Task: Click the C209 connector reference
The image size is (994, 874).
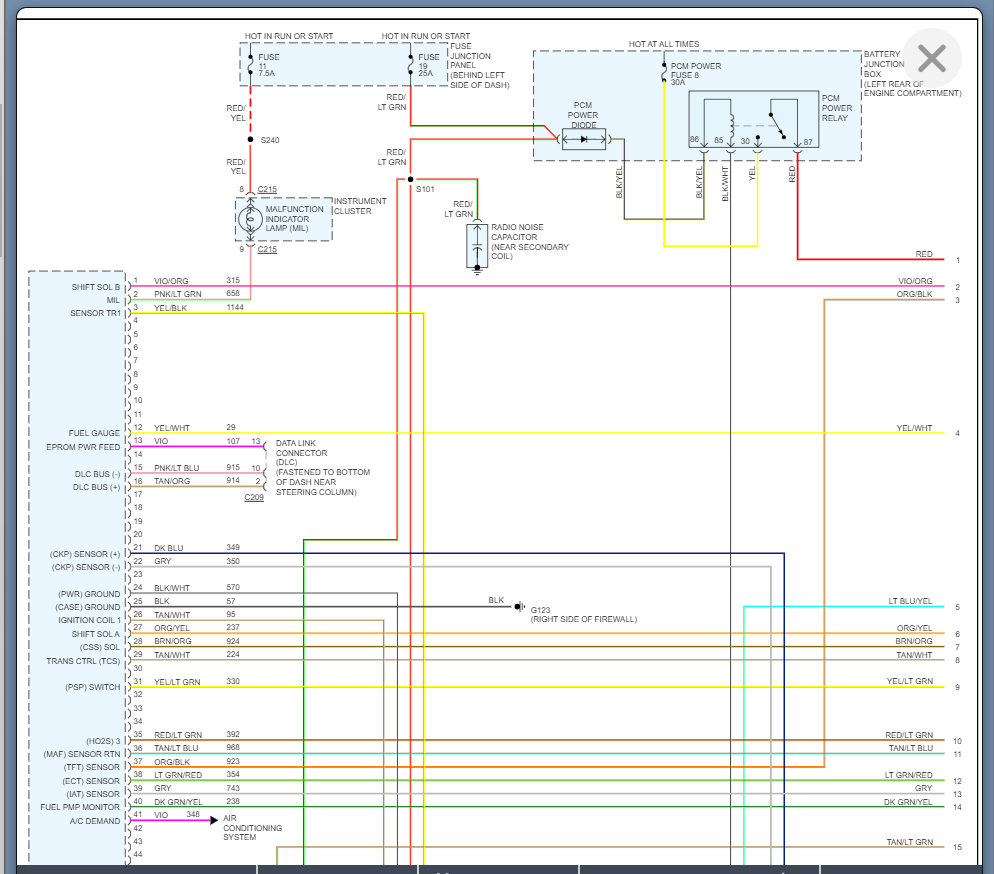Action: tap(254, 497)
